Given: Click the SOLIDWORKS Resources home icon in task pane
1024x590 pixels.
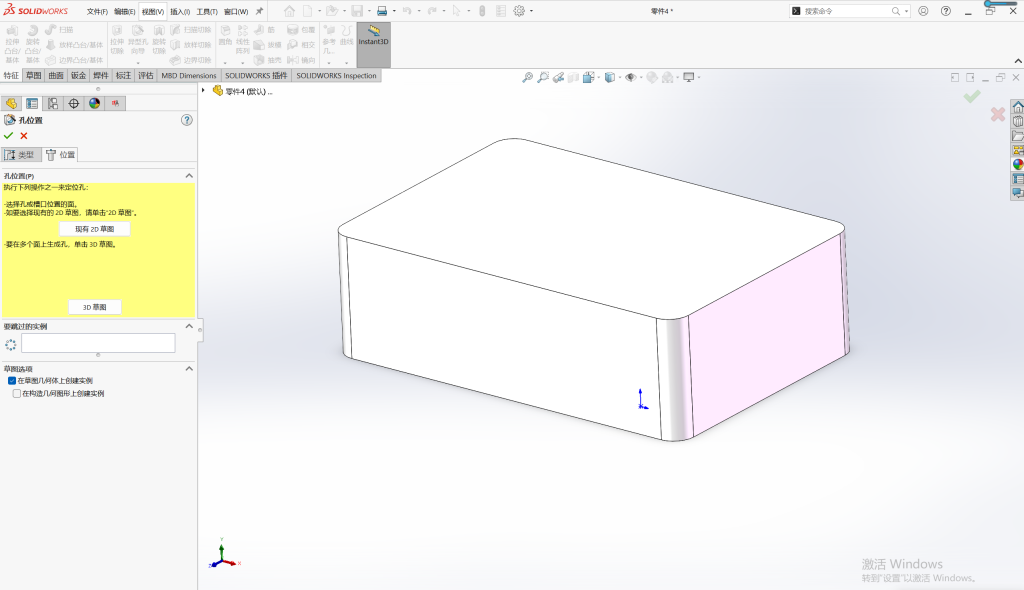Looking at the screenshot, I should click(x=1017, y=107).
